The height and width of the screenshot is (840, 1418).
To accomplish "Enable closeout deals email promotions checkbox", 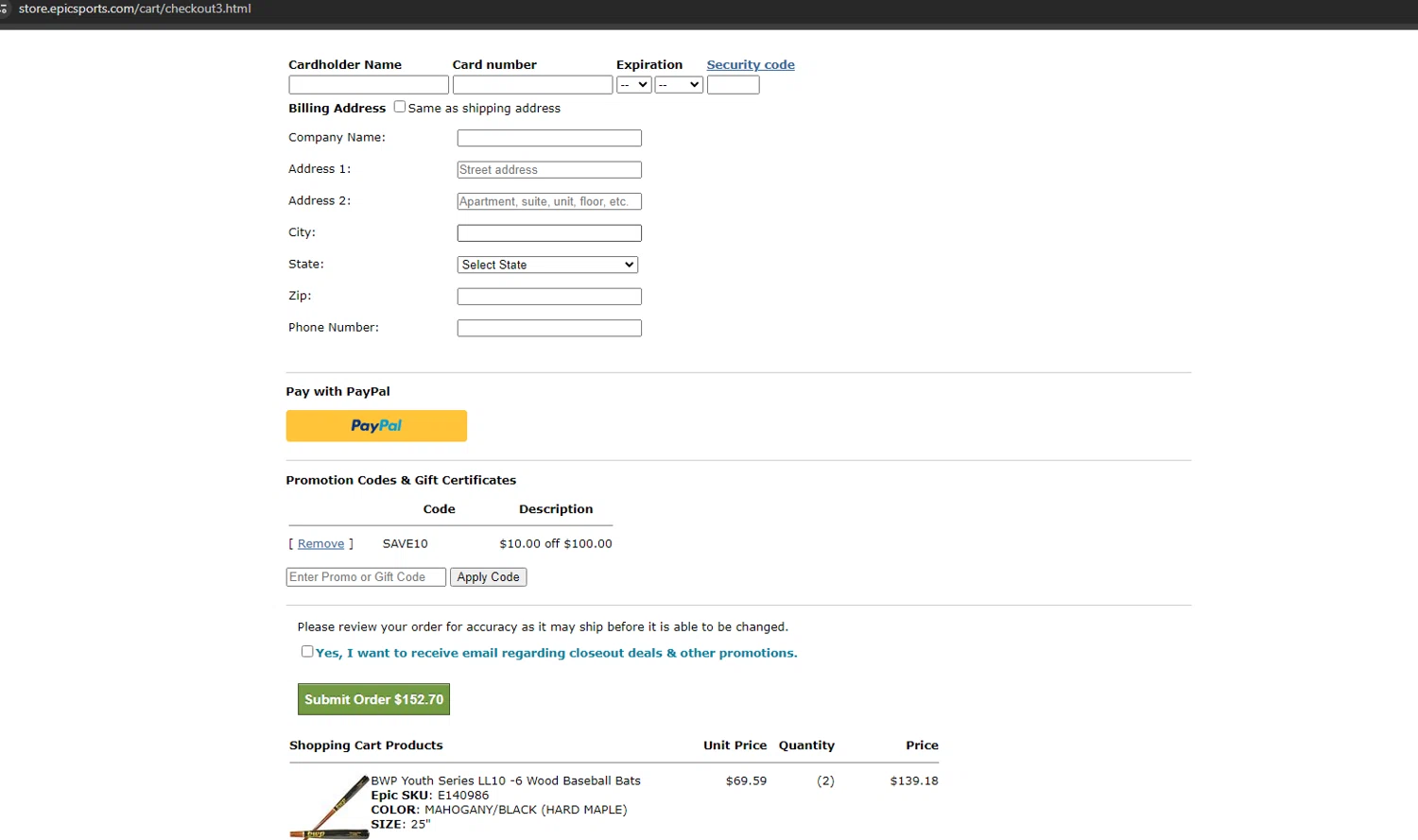I will point(307,651).
